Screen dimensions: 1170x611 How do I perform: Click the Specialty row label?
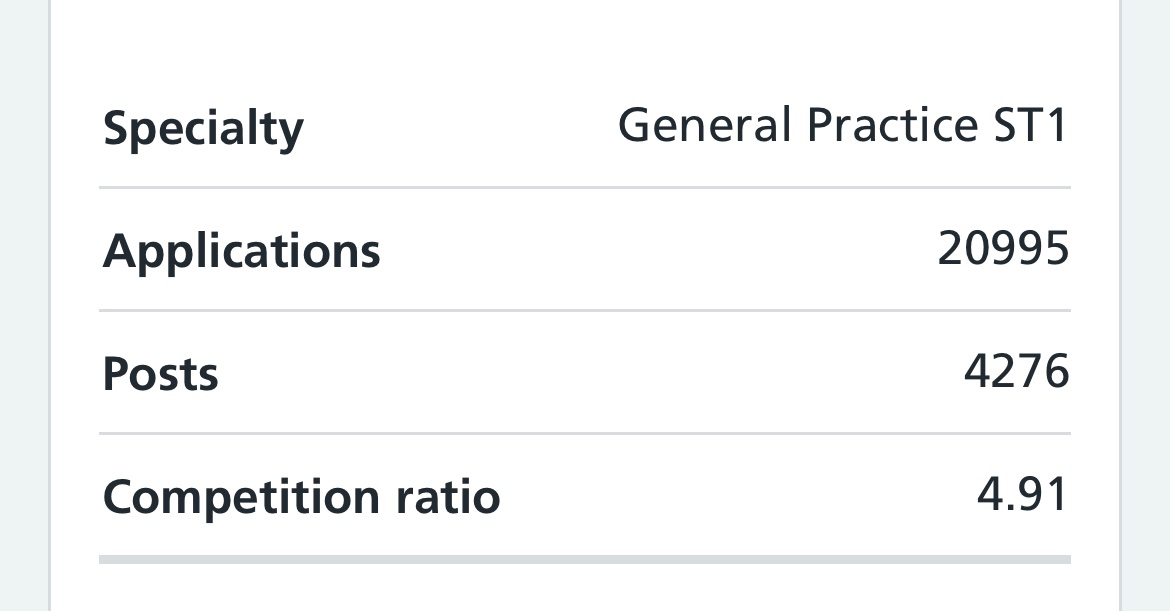(203, 128)
